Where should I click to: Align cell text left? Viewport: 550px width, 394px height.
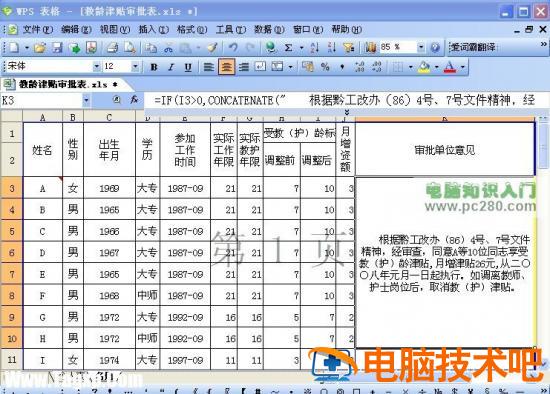point(209,67)
